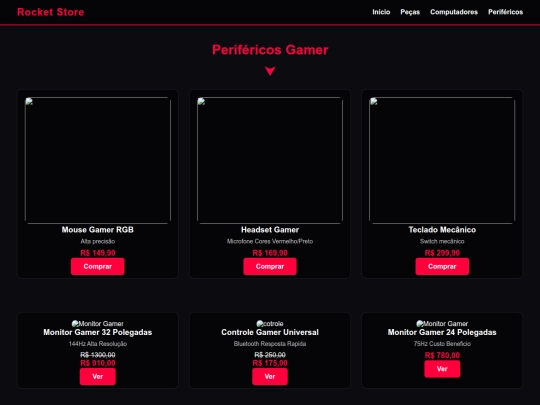Viewport: 540px width, 405px height.
Task: Select the Headset Gamer title
Action: pyautogui.click(x=270, y=230)
